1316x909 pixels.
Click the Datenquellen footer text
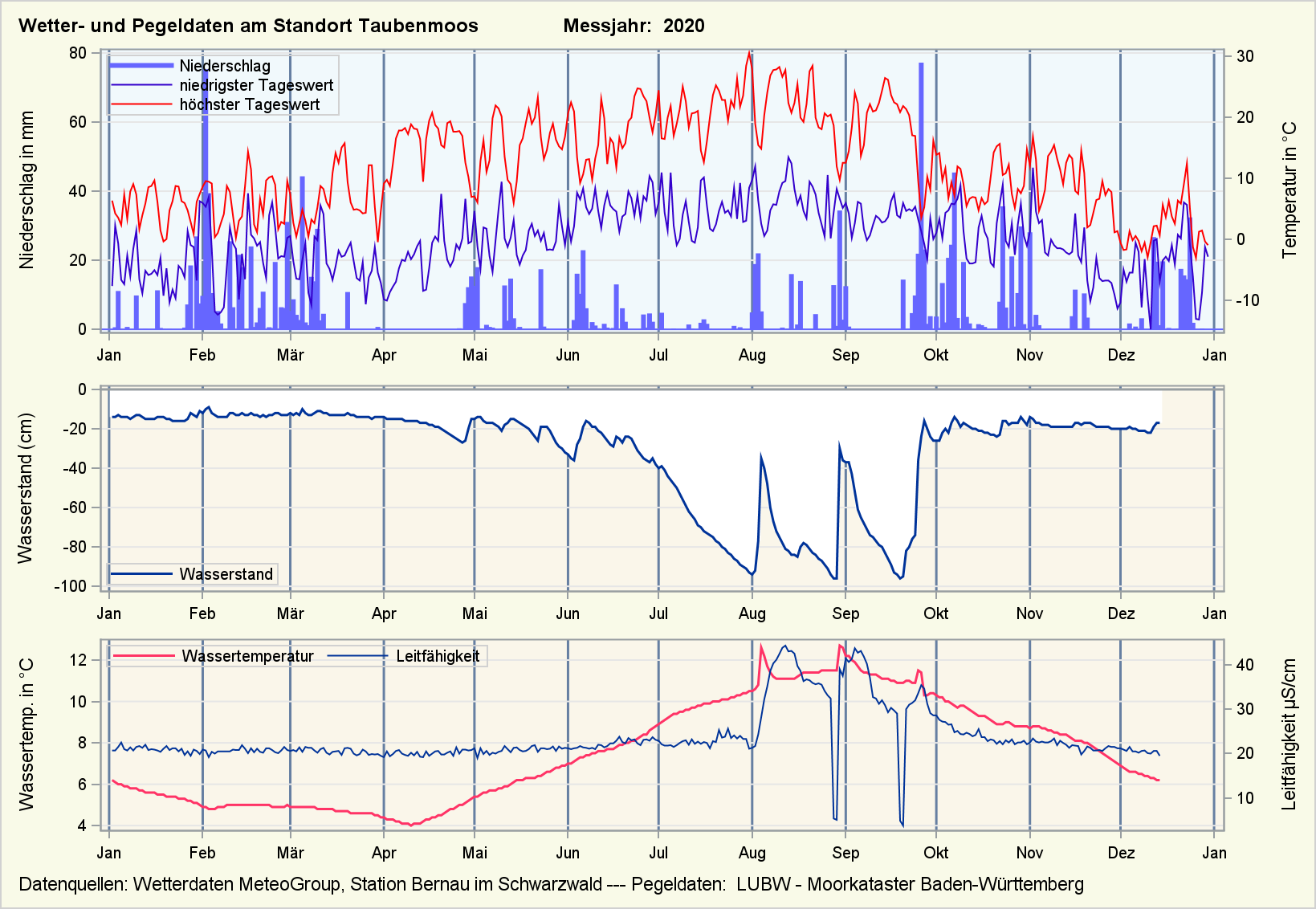tap(551, 884)
